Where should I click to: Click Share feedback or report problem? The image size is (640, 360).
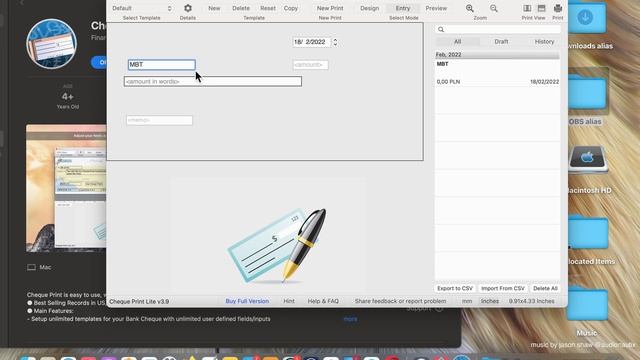400,301
